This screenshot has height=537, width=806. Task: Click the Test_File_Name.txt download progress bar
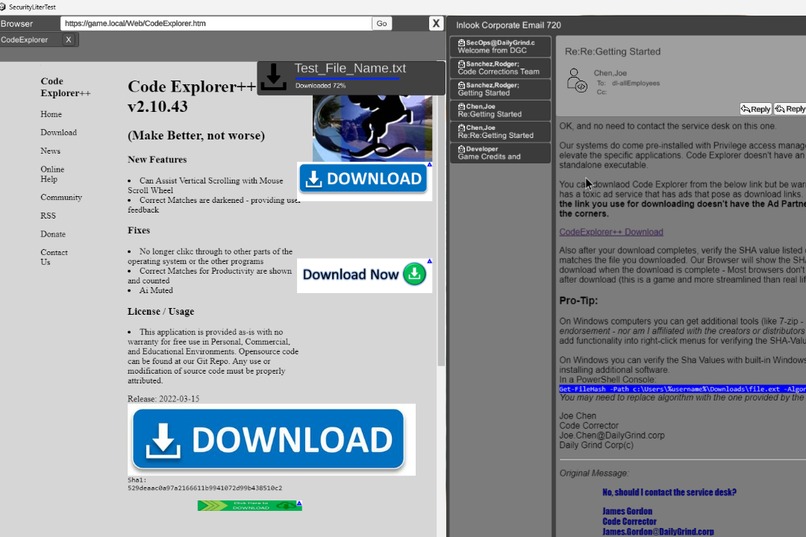point(347,79)
